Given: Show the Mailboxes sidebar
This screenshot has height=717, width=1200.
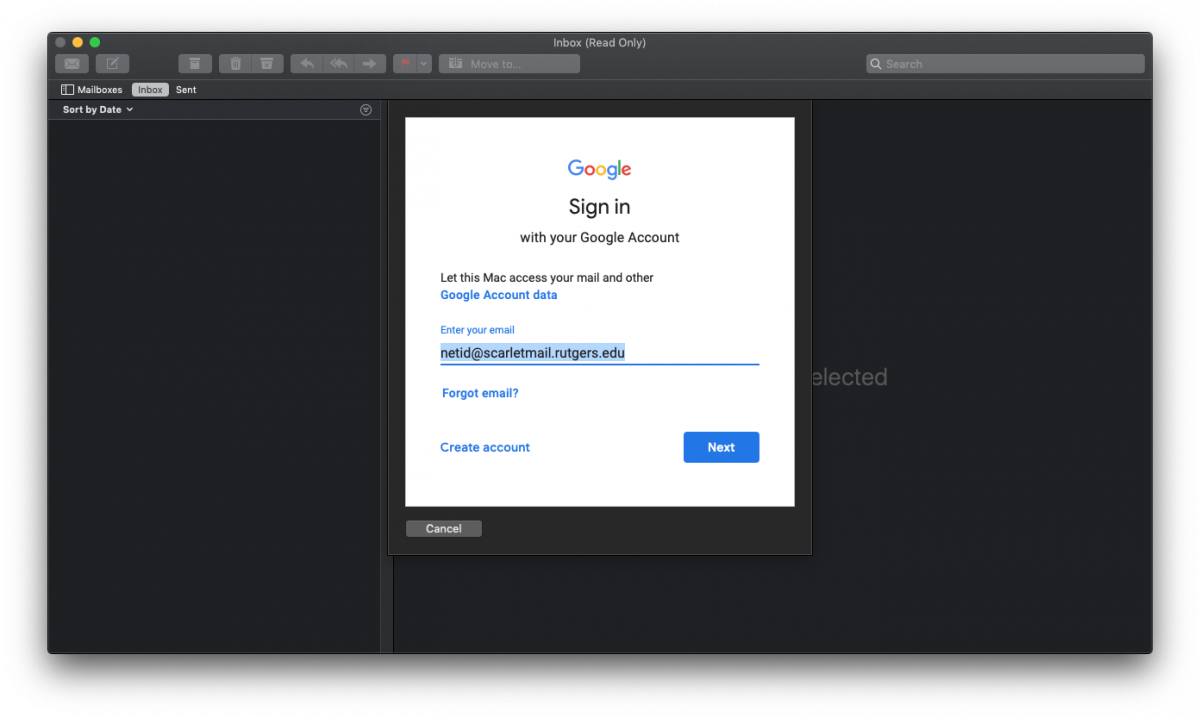Looking at the screenshot, I should tap(90, 89).
